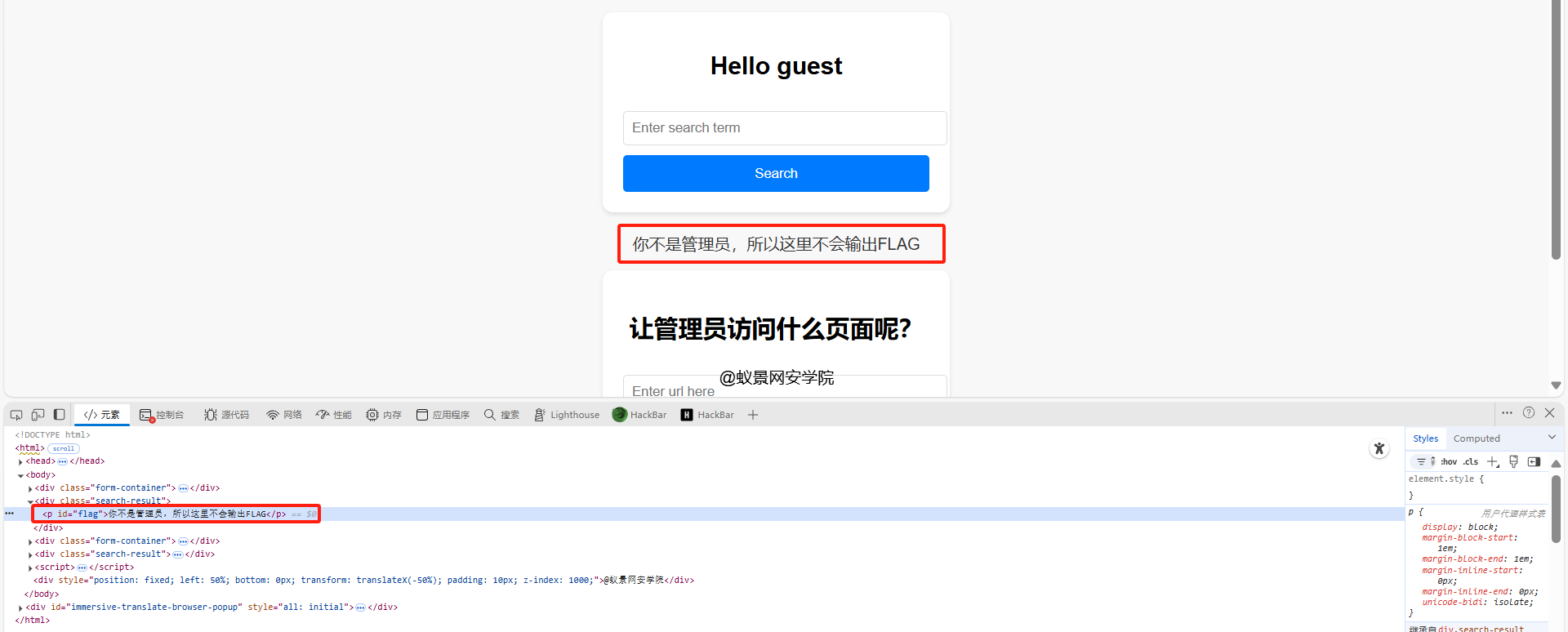Click the DOCTYPE html line
This screenshot has width=1568, height=632.
pyautogui.click(x=52, y=435)
